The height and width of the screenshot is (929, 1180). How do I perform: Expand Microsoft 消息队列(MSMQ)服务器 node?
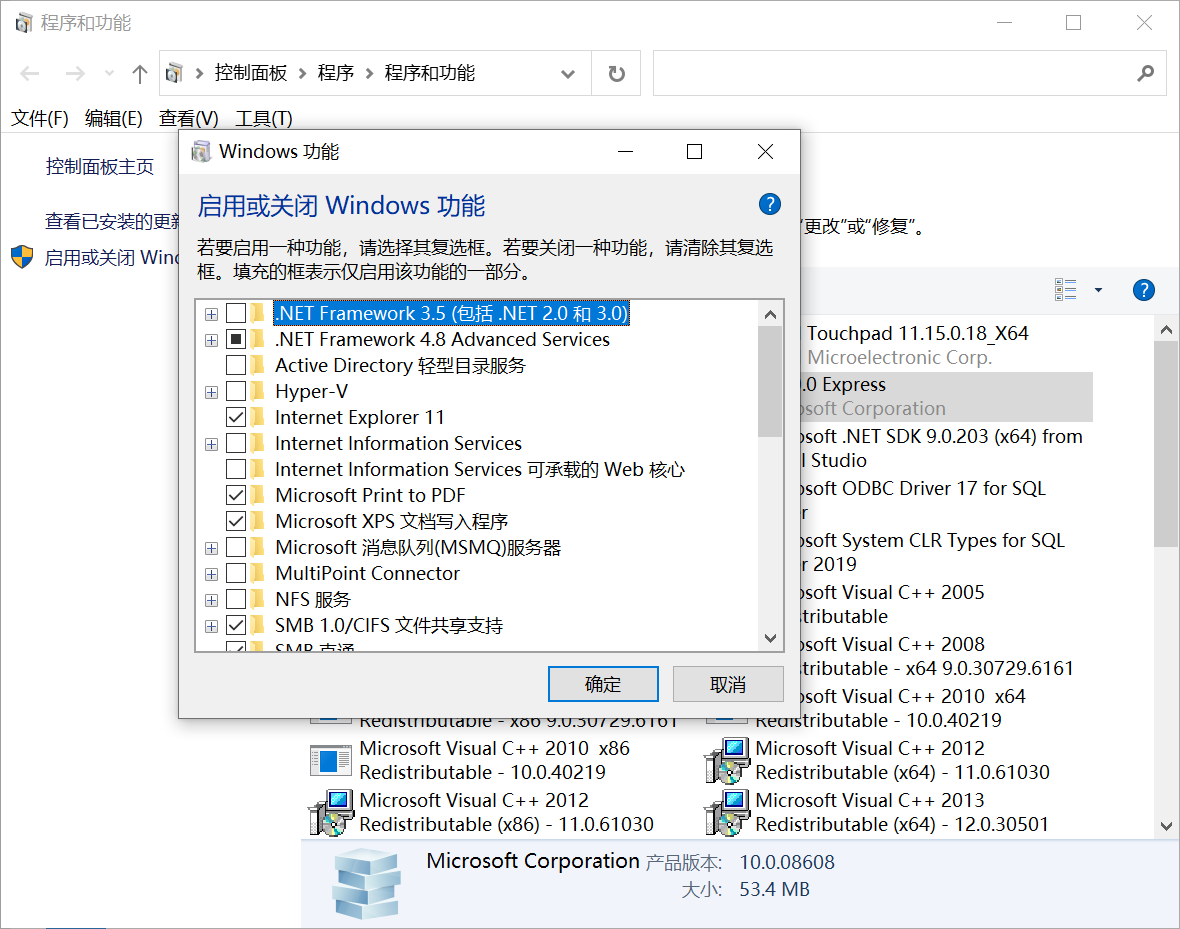(x=211, y=548)
